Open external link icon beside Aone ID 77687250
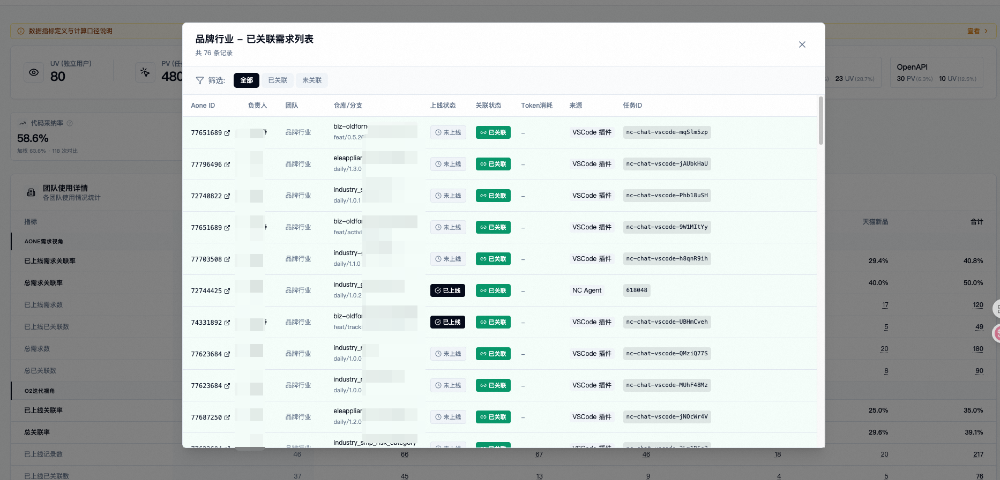 [228, 418]
